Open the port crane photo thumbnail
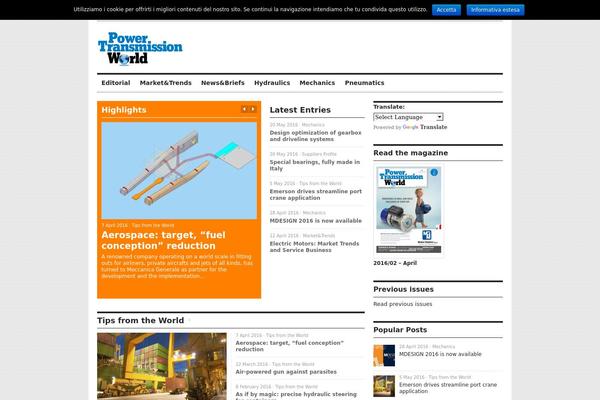The width and height of the screenshot is (600, 400). pos(162,366)
